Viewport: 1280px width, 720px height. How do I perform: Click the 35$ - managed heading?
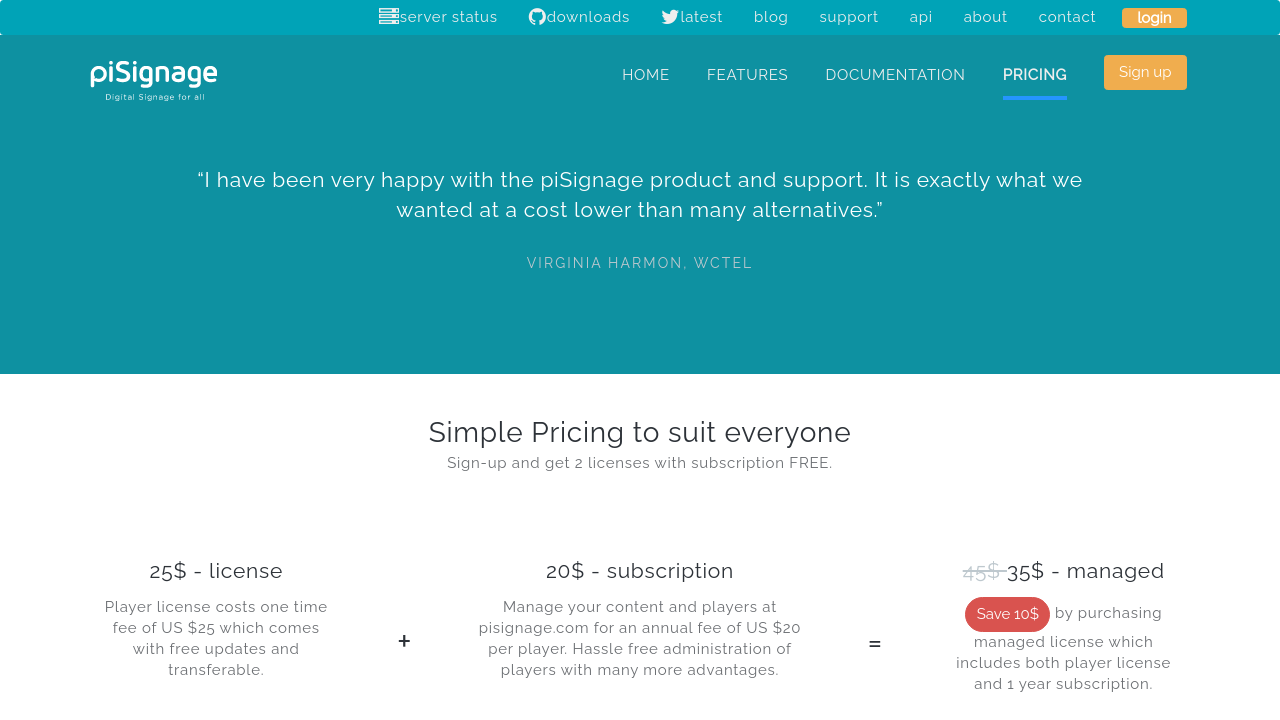tap(1085, 571)
